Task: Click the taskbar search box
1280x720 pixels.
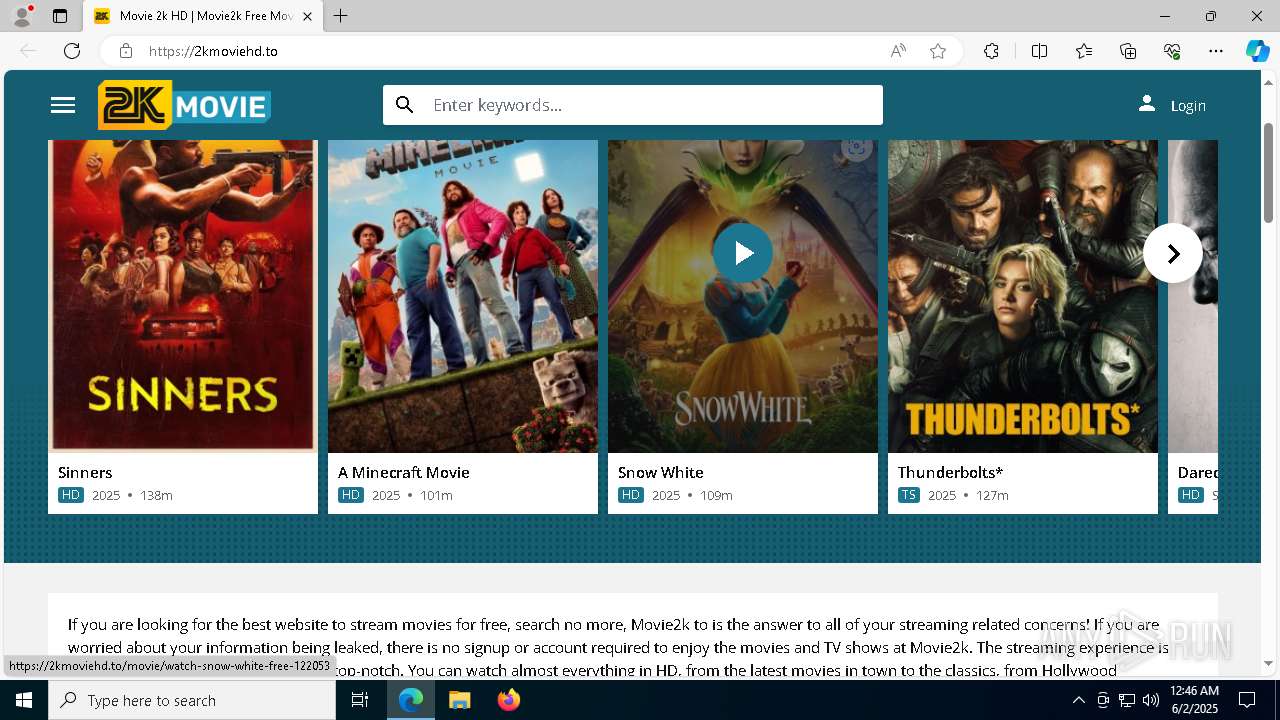Action: [x=192, y=700]
